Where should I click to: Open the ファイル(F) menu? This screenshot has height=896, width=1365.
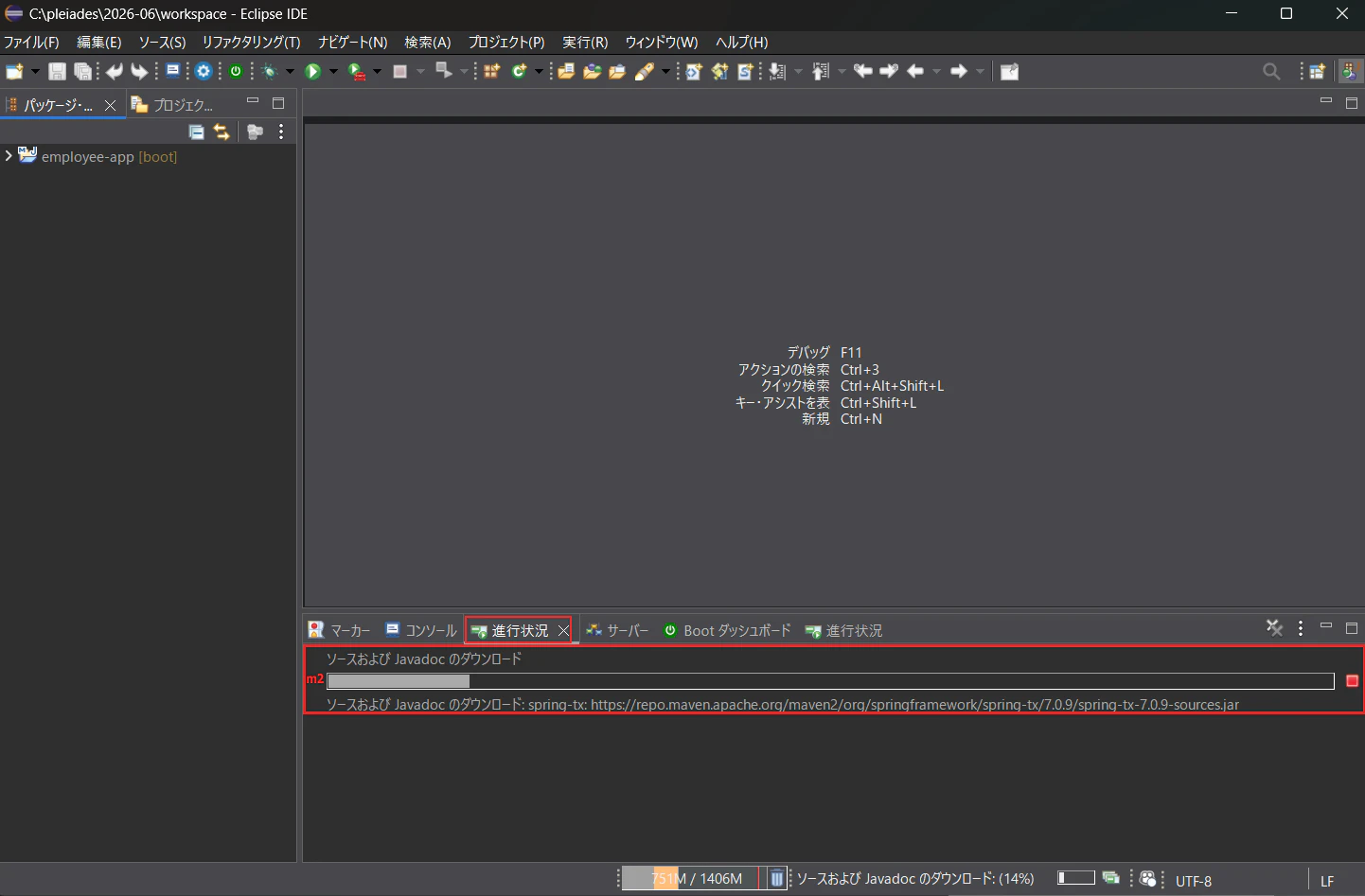tap(31, 43)
